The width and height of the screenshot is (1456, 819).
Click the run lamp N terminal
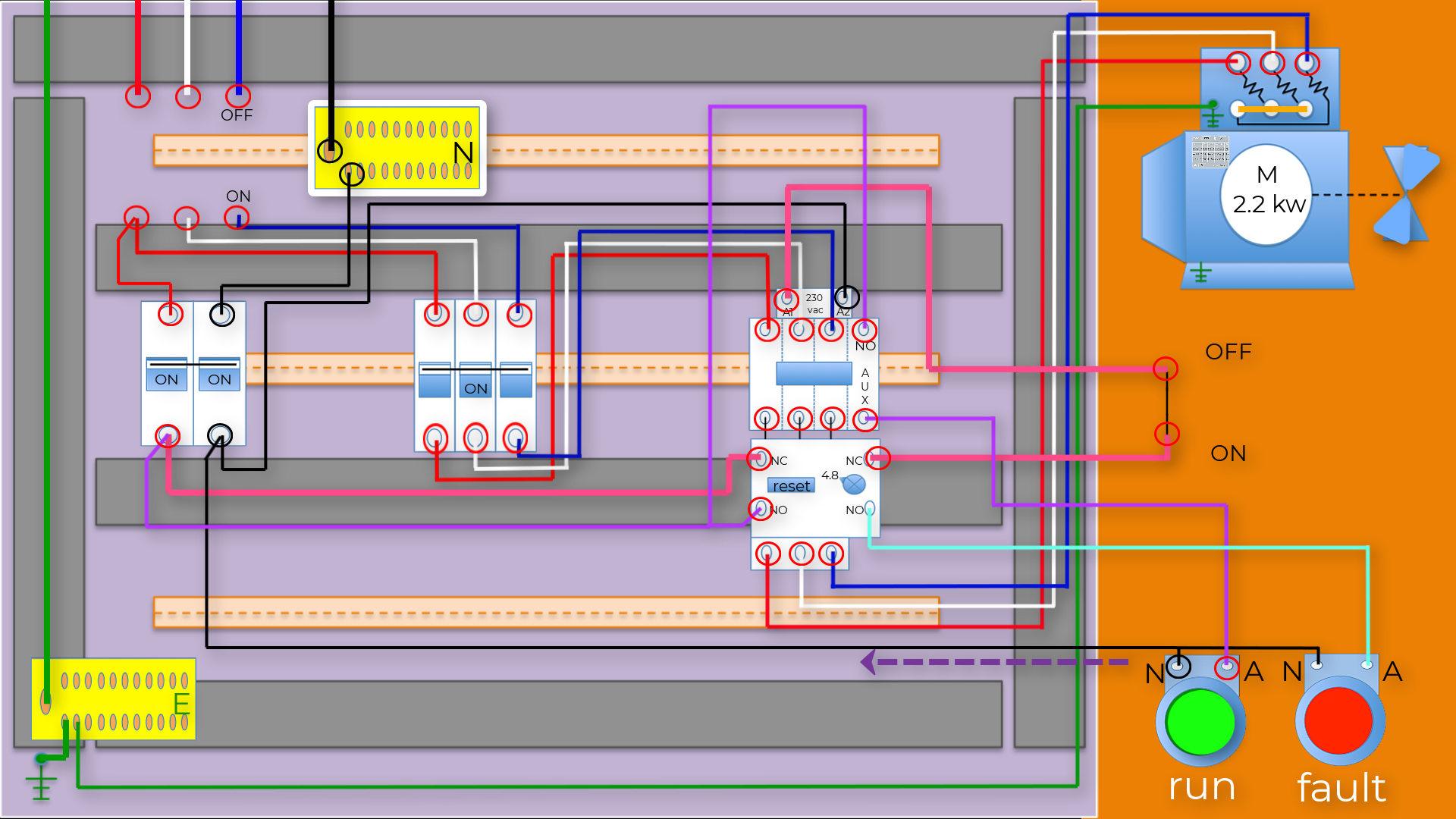pos(1178,667)
